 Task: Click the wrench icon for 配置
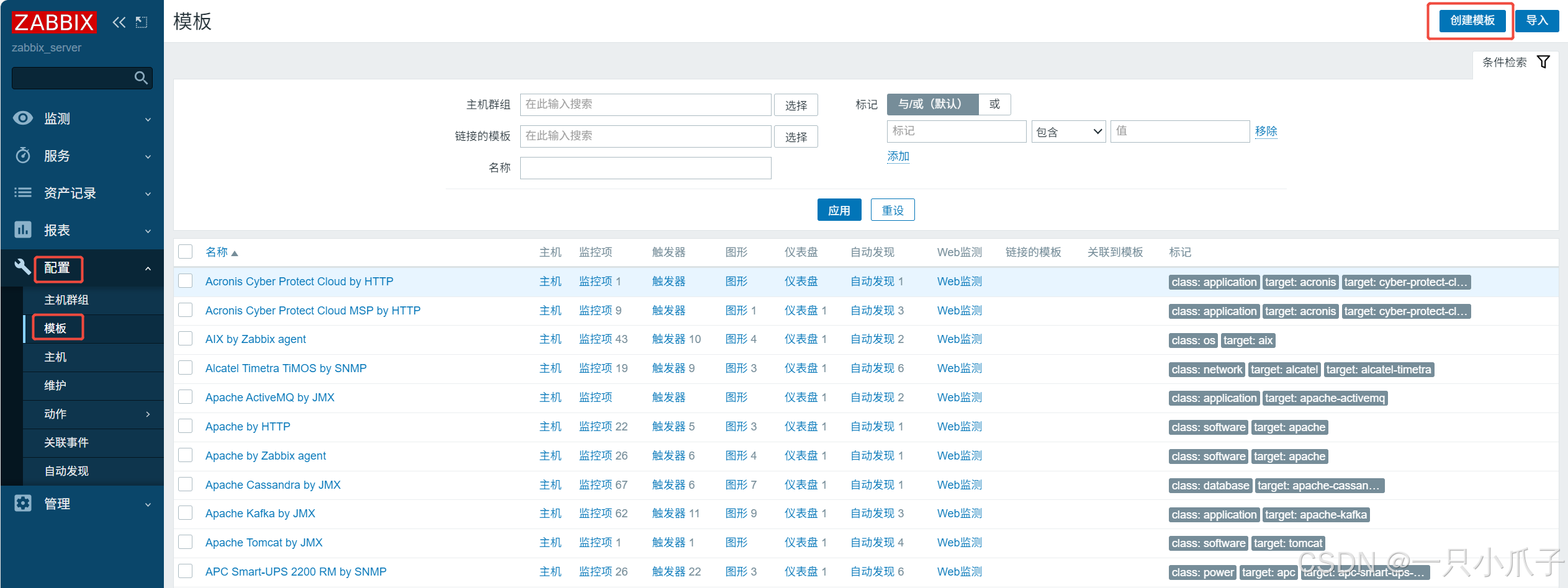click(x=23, y=267)
